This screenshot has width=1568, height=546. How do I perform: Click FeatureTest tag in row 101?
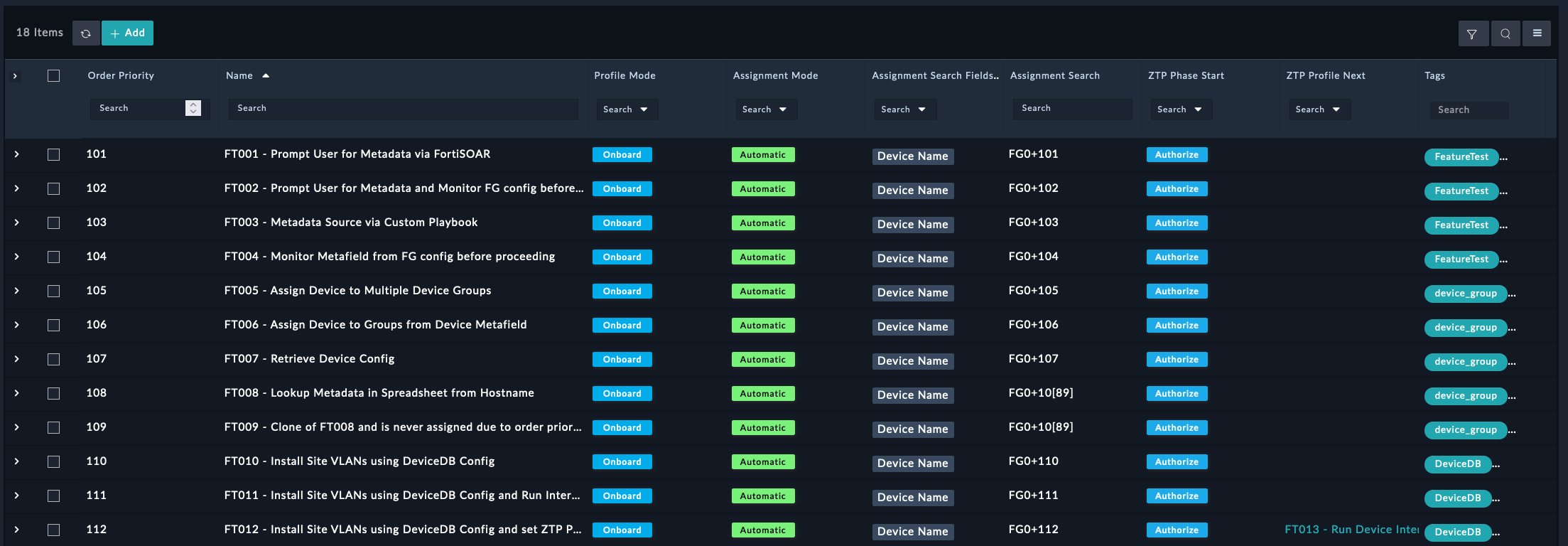point(1461,157)
